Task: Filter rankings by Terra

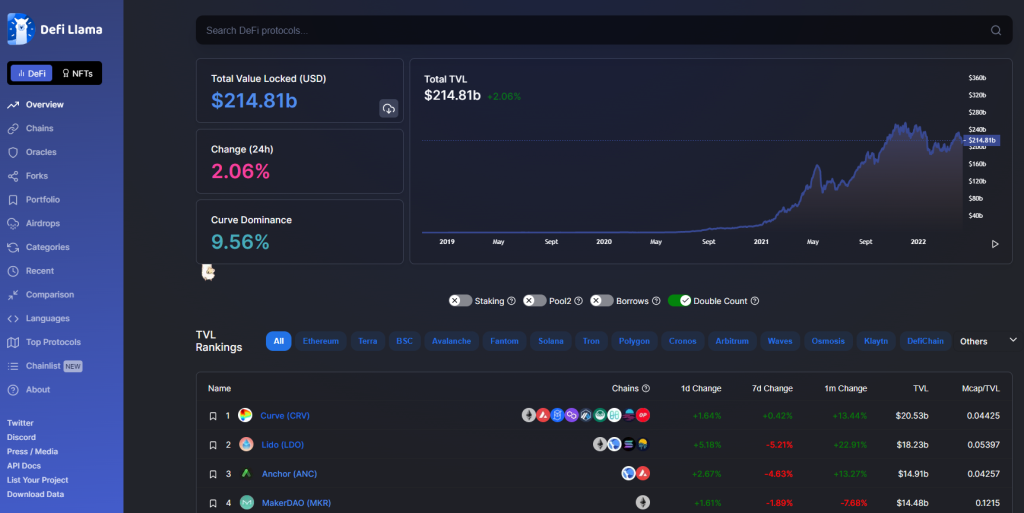Action: (368, 341)
